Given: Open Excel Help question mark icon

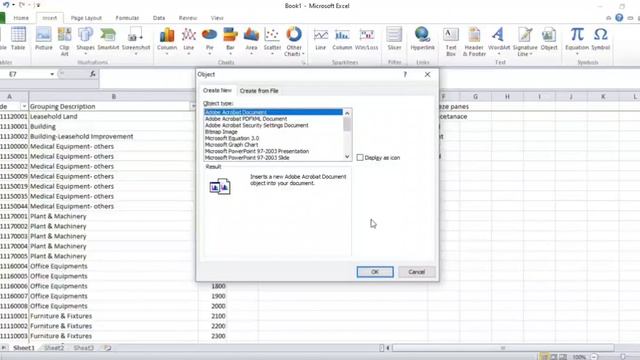Looking at the screenshot, I should [619, 18].
